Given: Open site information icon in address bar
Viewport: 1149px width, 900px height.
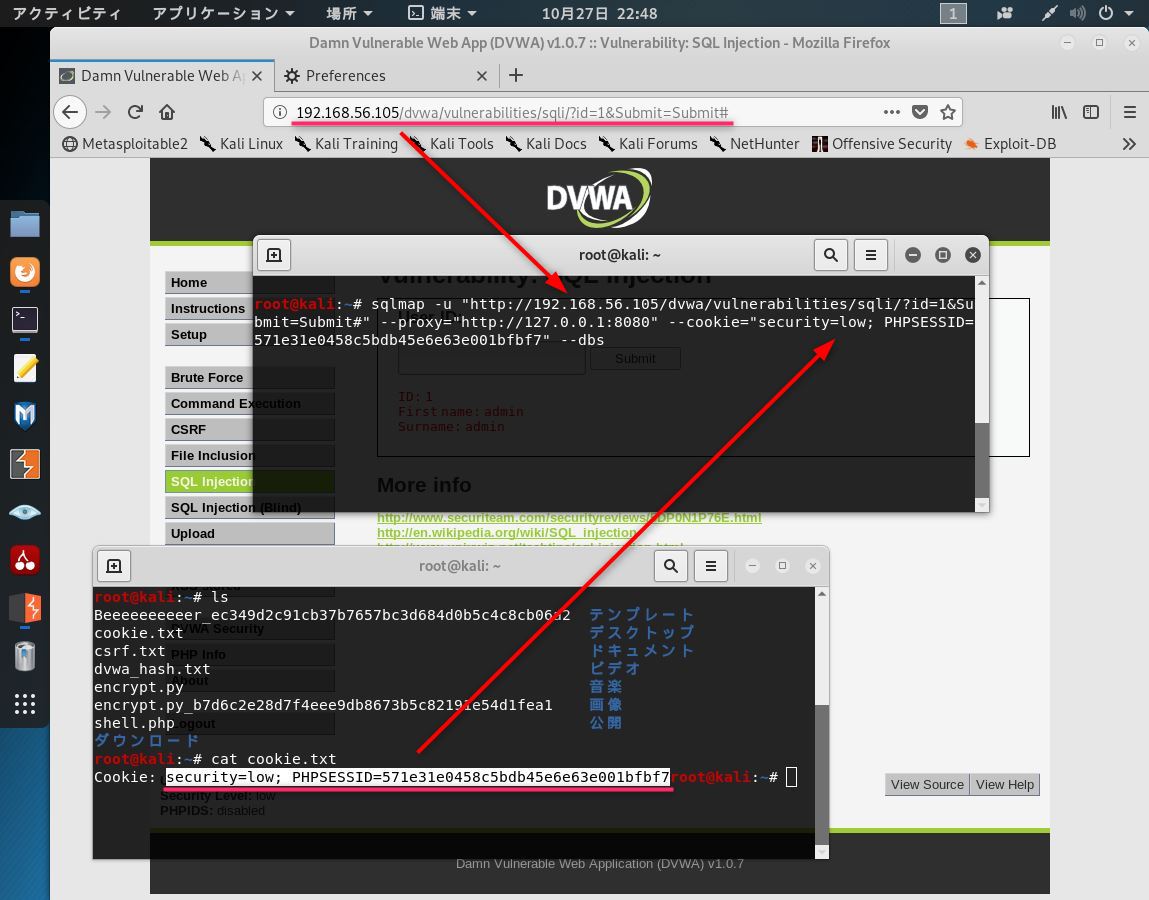Looking at the screenshot, I should click(x=279, y=112).
